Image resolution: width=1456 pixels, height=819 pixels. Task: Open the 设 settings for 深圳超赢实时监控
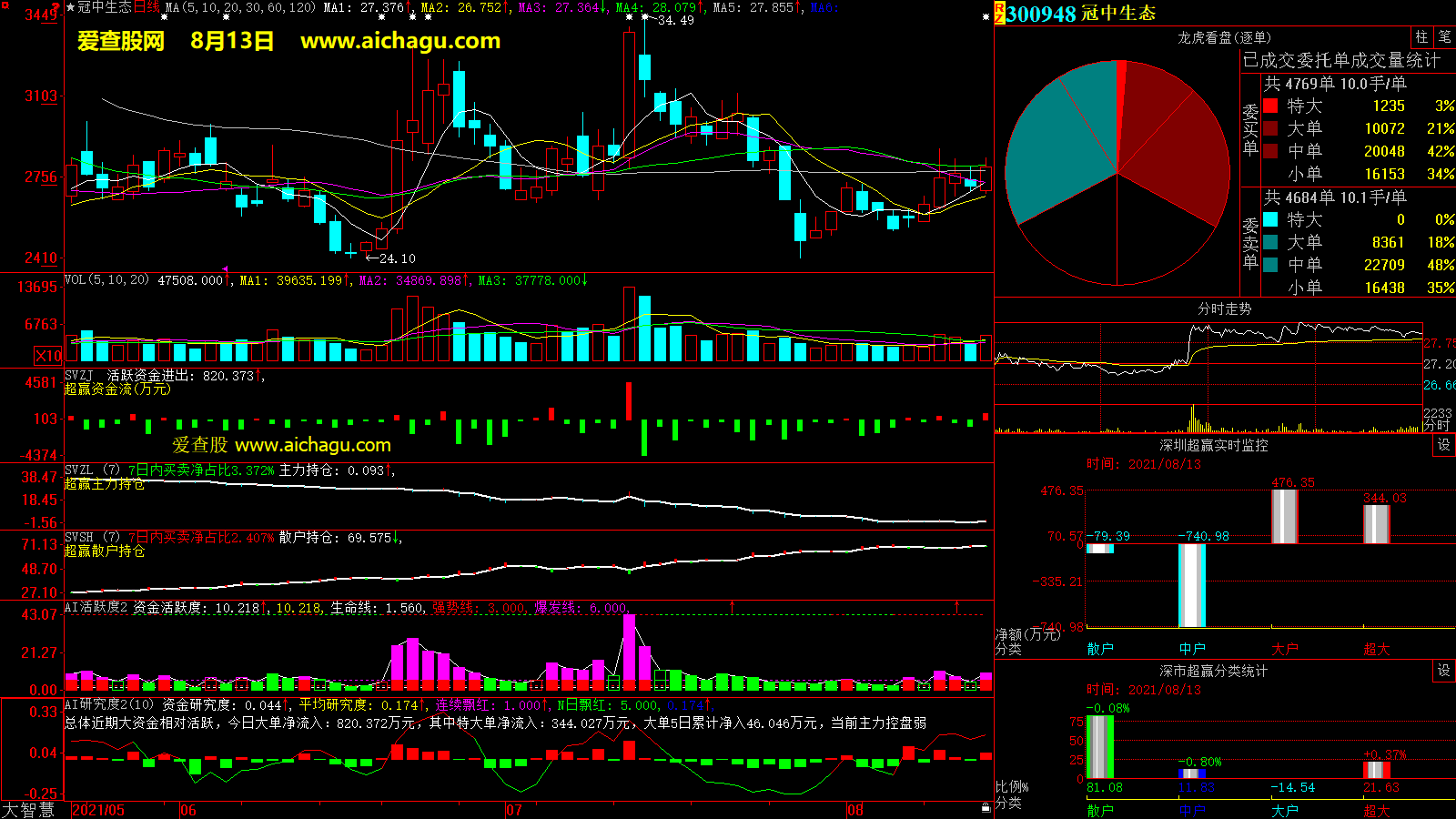tap(1444, 445)
